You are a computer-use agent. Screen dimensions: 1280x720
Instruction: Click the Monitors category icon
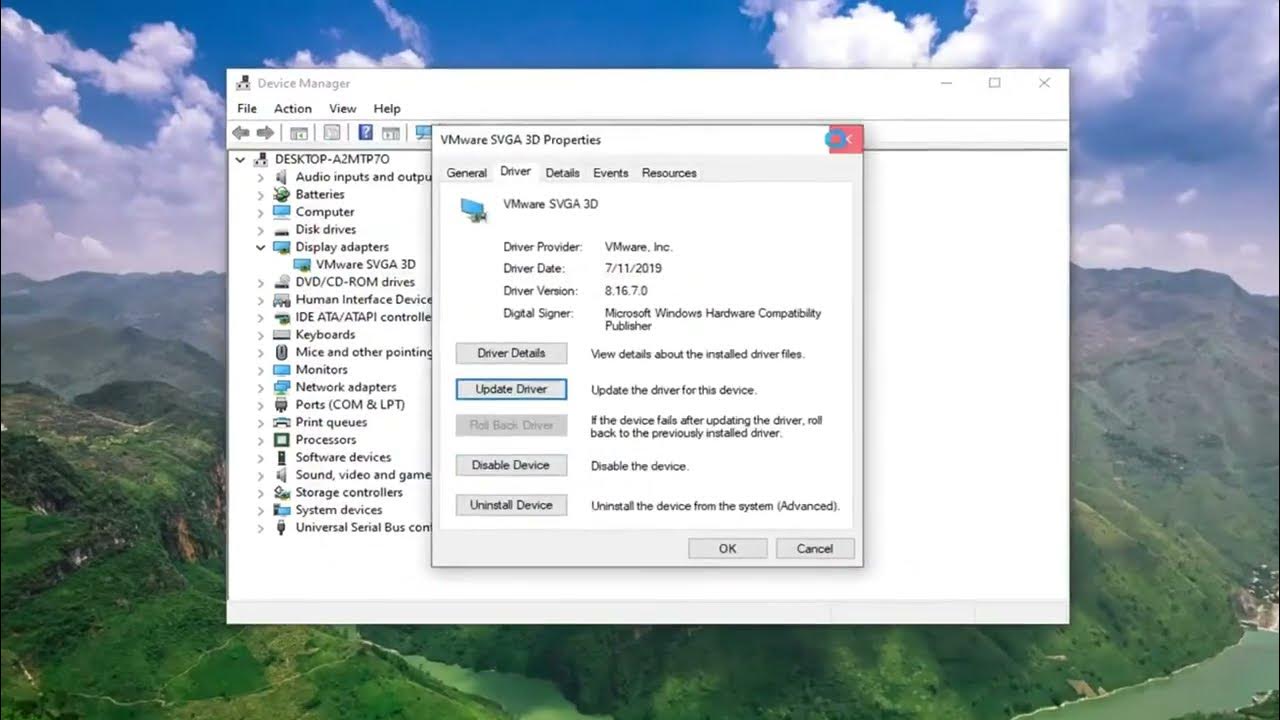[x=282, y=369]
